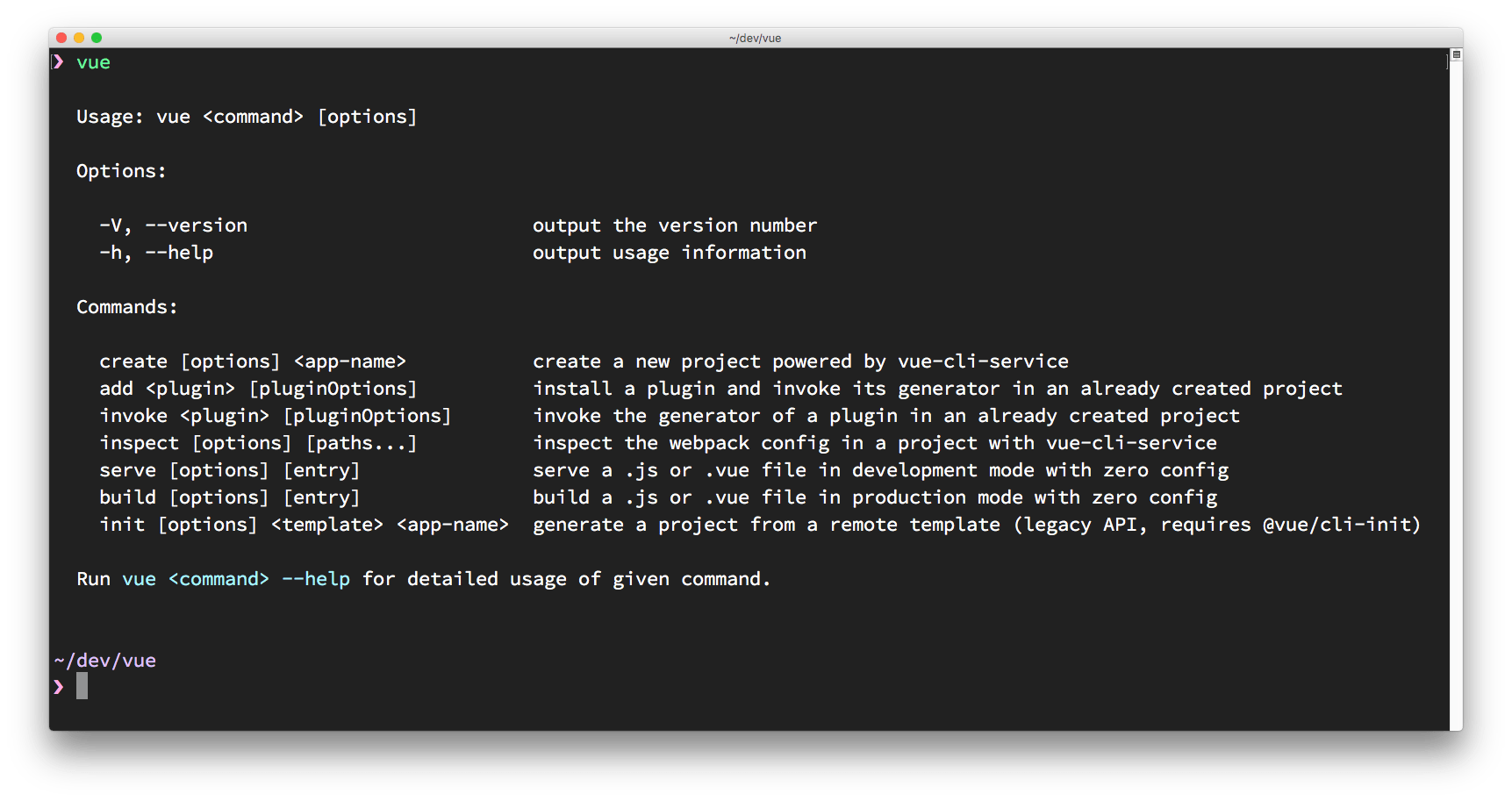Click the '-h, --help' option in the Options list
The width and height of the screenshot is (1512, 801).
pos(156,253)
